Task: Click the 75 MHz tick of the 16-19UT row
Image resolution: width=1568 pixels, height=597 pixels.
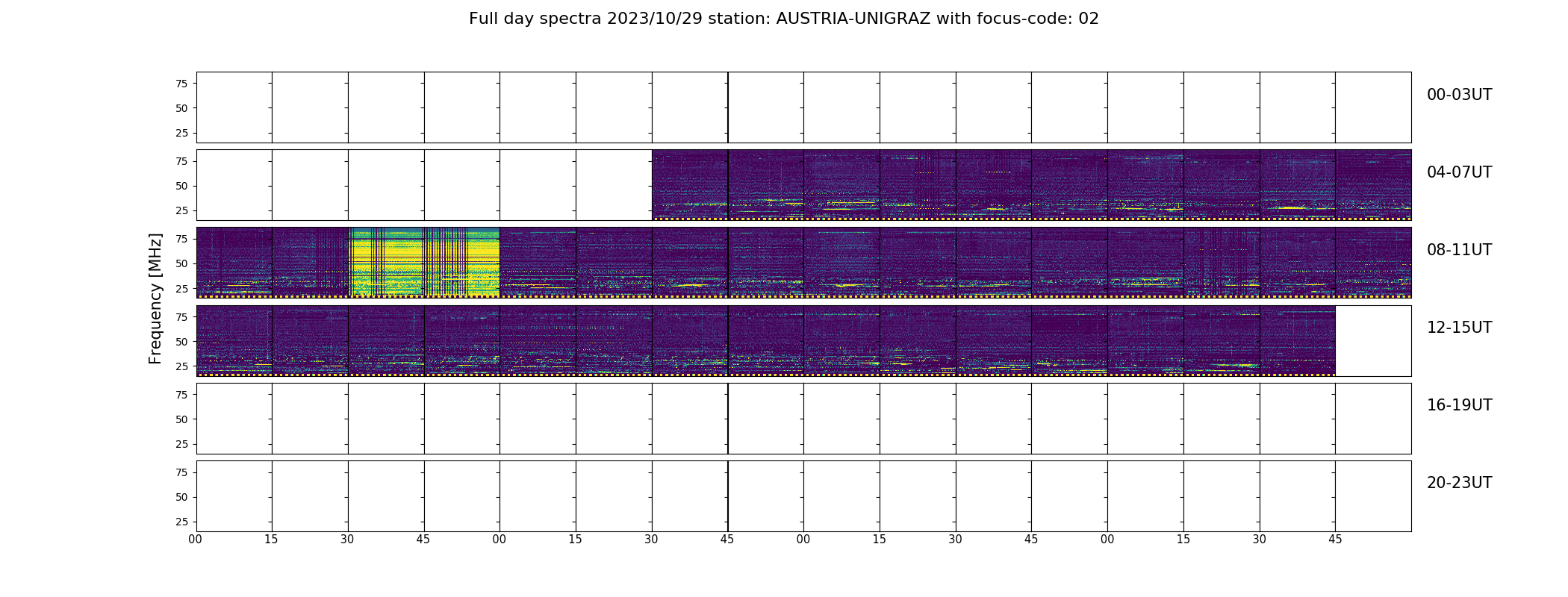Action: point(181,395)
